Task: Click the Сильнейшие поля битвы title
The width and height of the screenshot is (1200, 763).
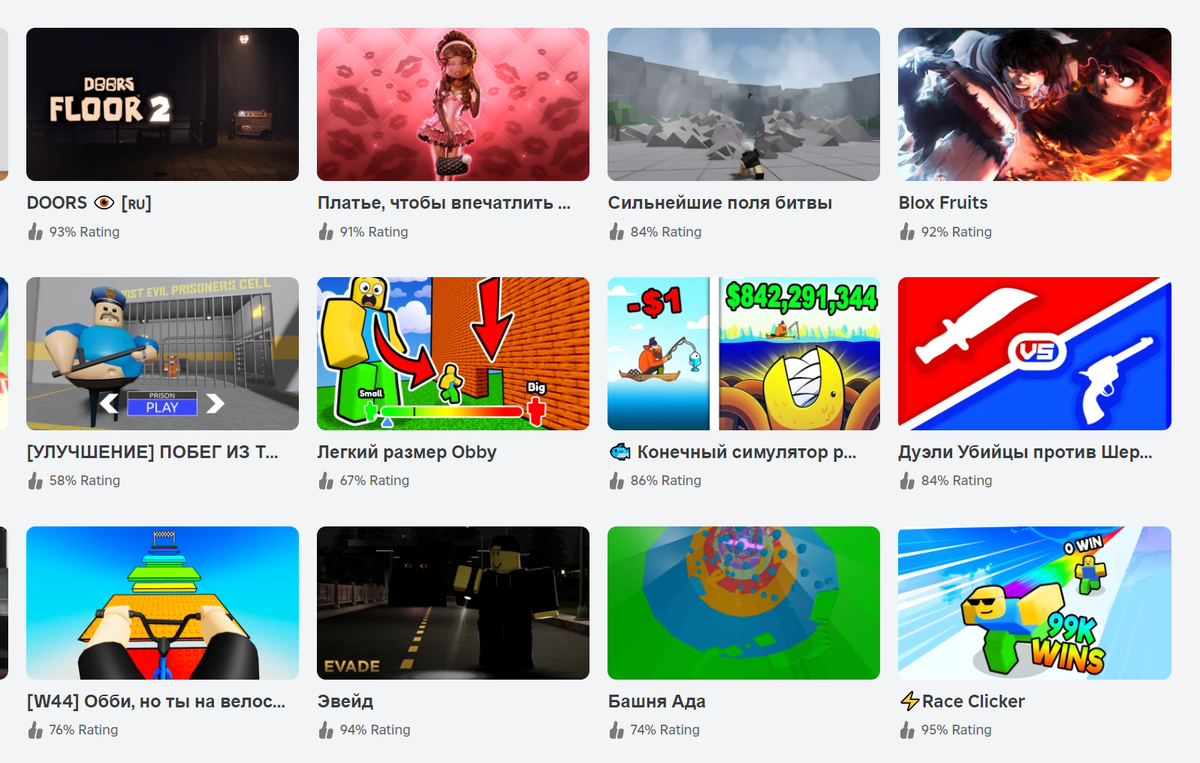Action: (x=720, y=203)
